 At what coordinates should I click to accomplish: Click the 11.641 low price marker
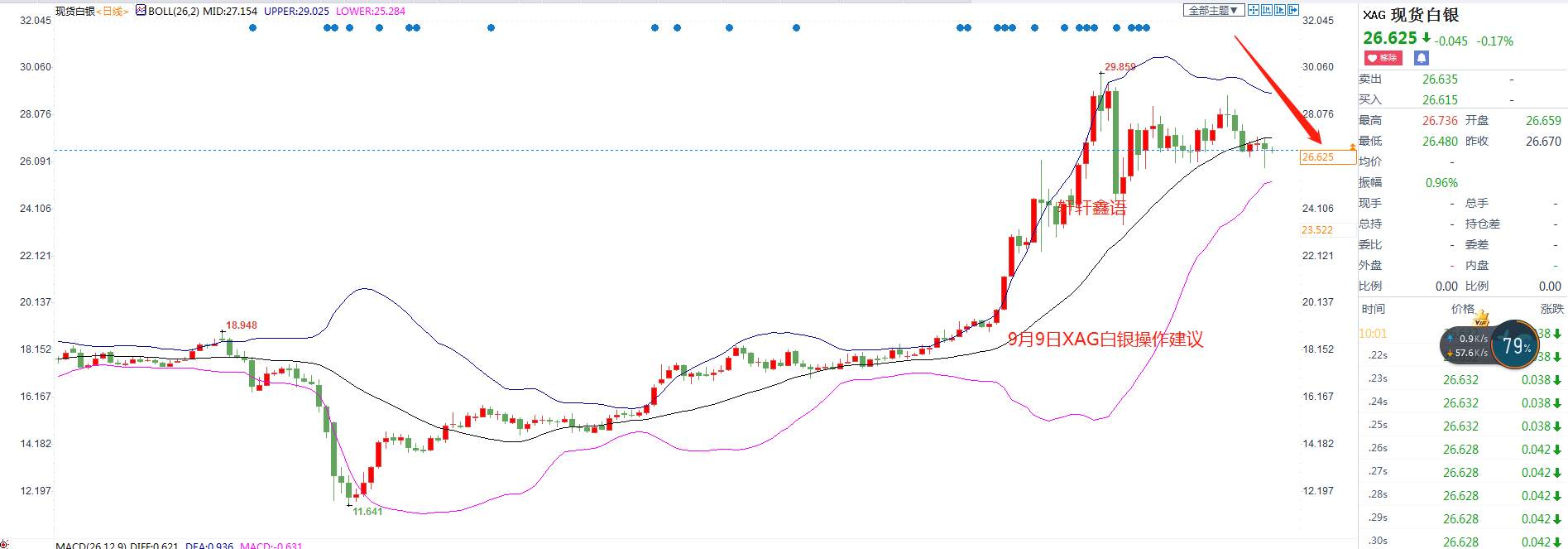pyautogui.click(x=367, y=512)
